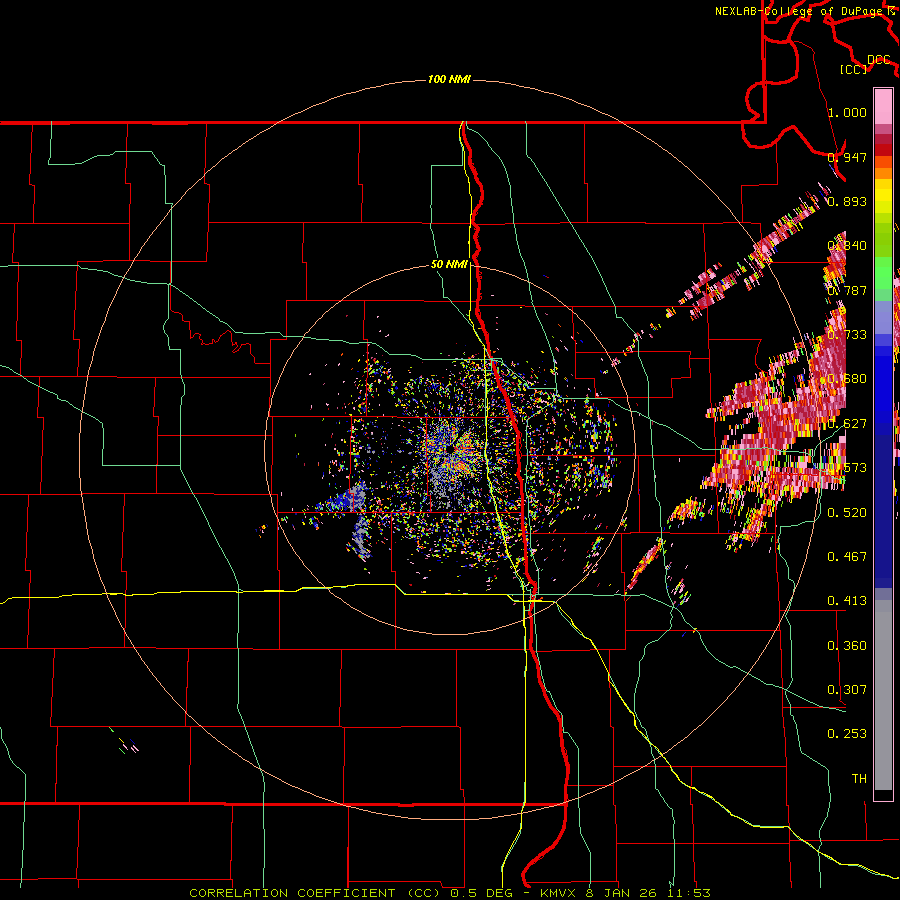Click "CORRELATION COEFFICIENT (CC)" caption text

pos(316,893)
